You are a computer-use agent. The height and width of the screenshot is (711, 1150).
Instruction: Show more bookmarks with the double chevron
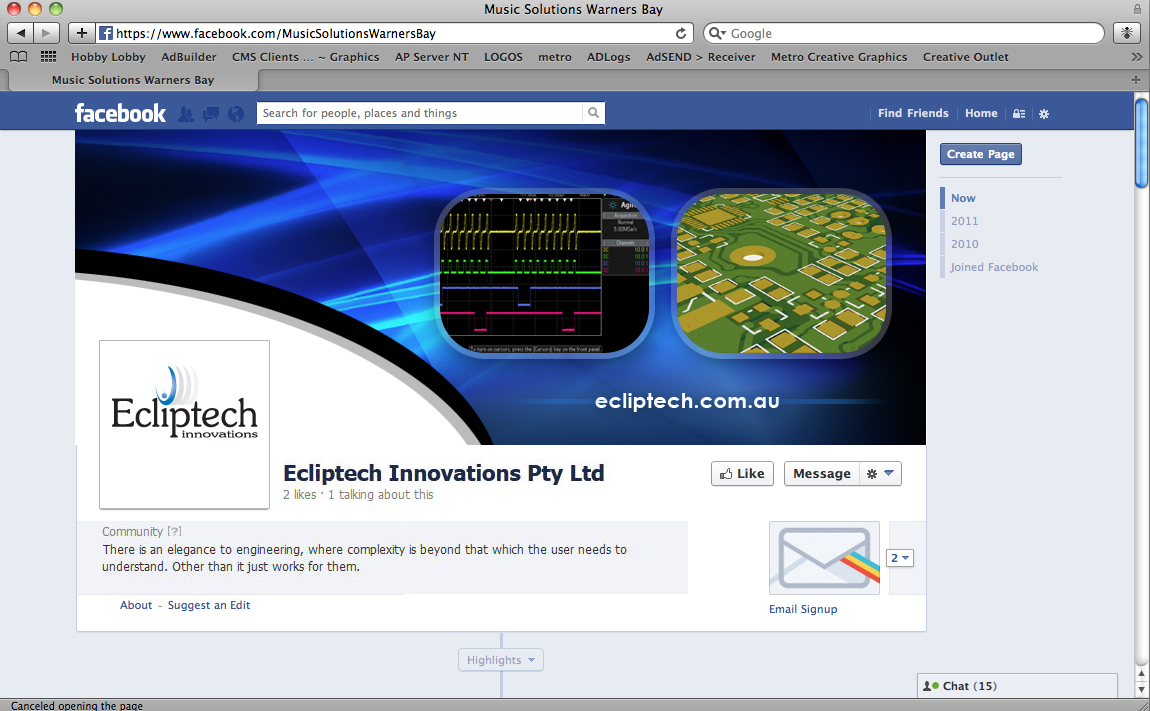[x=1136, y=56]
